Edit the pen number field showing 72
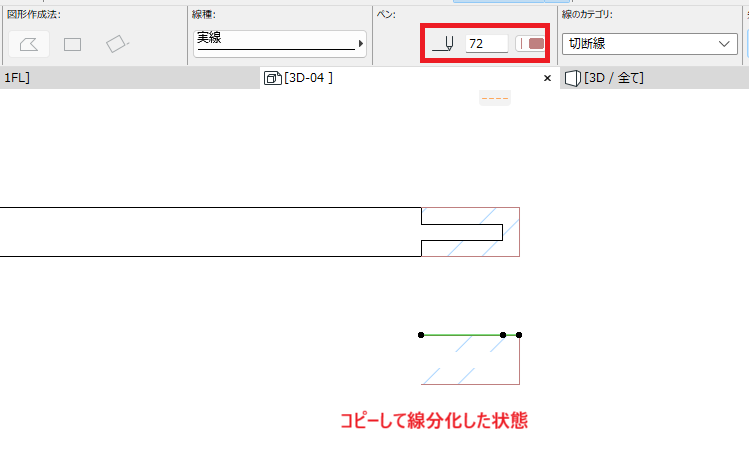The height and width of the screenshot is (472, 749). coord(486,44)
